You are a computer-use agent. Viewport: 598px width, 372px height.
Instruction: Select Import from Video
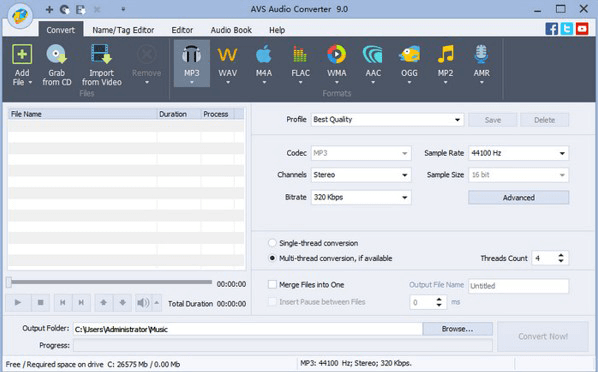[101, 65]
